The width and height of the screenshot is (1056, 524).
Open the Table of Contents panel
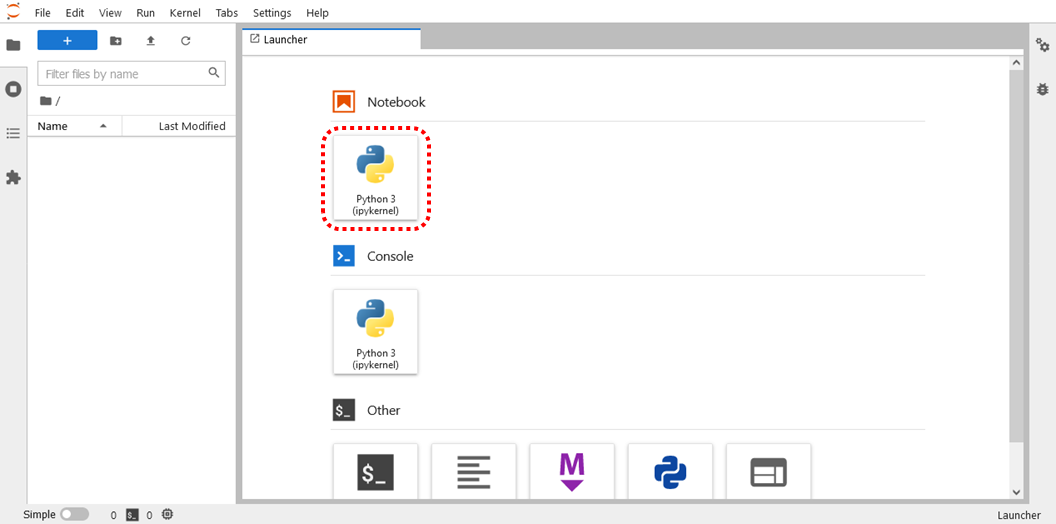13,133
